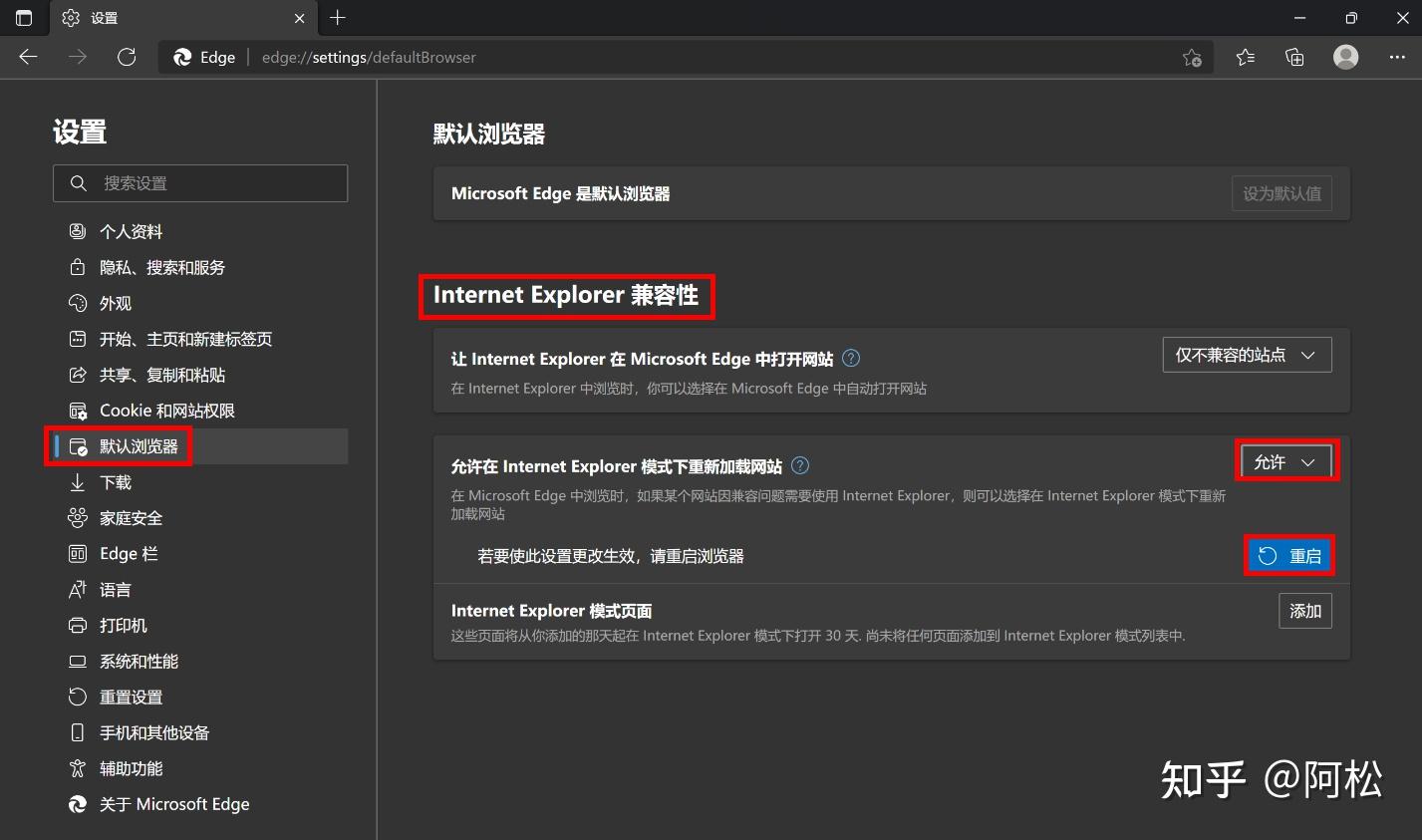Refresh the settings page
Screen dimensions: 1422x840
(x=127, y=57)
